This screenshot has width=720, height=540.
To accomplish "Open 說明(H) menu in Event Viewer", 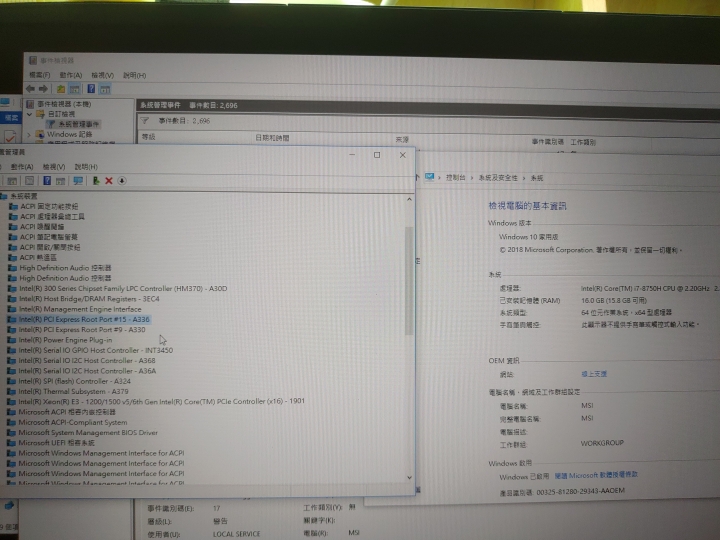I will click(x=135, y=75).
